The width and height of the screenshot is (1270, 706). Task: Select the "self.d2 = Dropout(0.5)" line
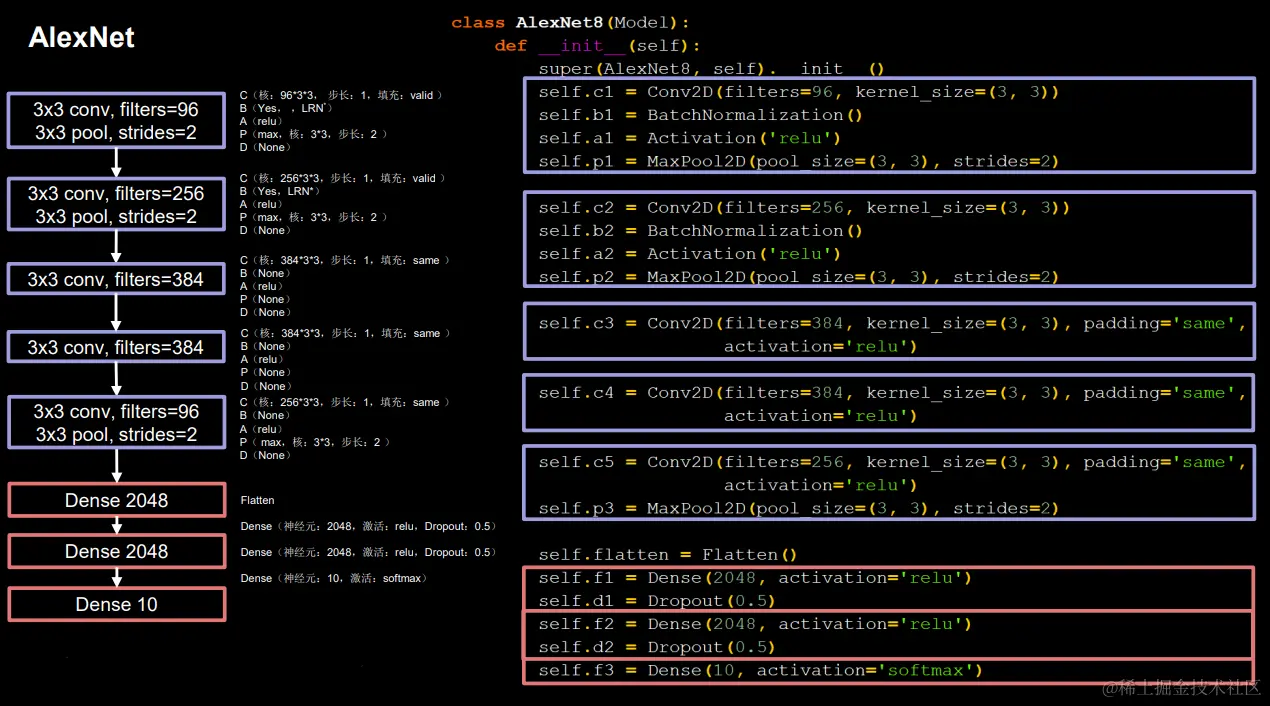point(657,647)
